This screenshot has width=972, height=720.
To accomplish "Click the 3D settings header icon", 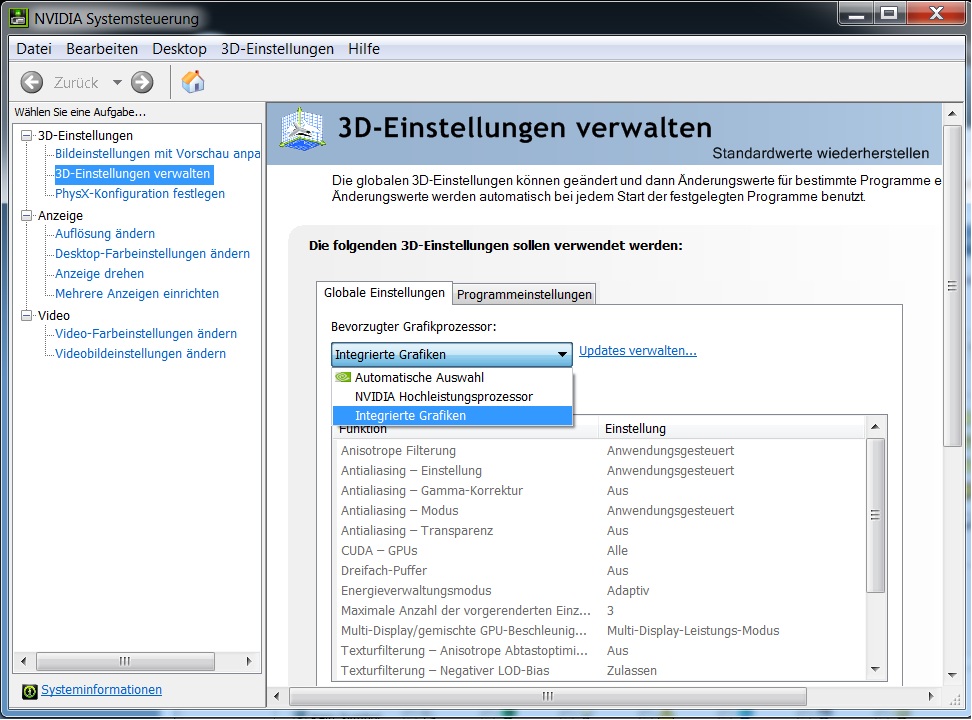I will click(302, 130).
